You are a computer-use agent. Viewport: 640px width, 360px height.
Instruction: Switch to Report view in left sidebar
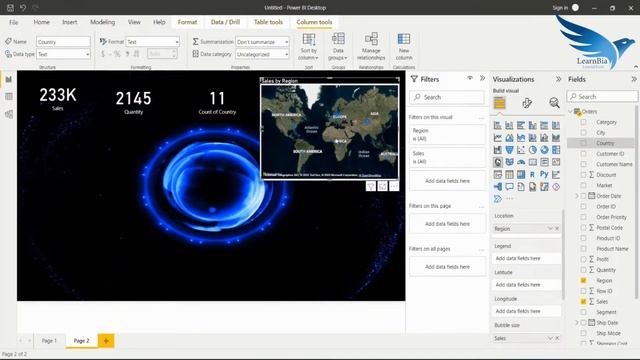pyautogui.click(x=9, y=79)
